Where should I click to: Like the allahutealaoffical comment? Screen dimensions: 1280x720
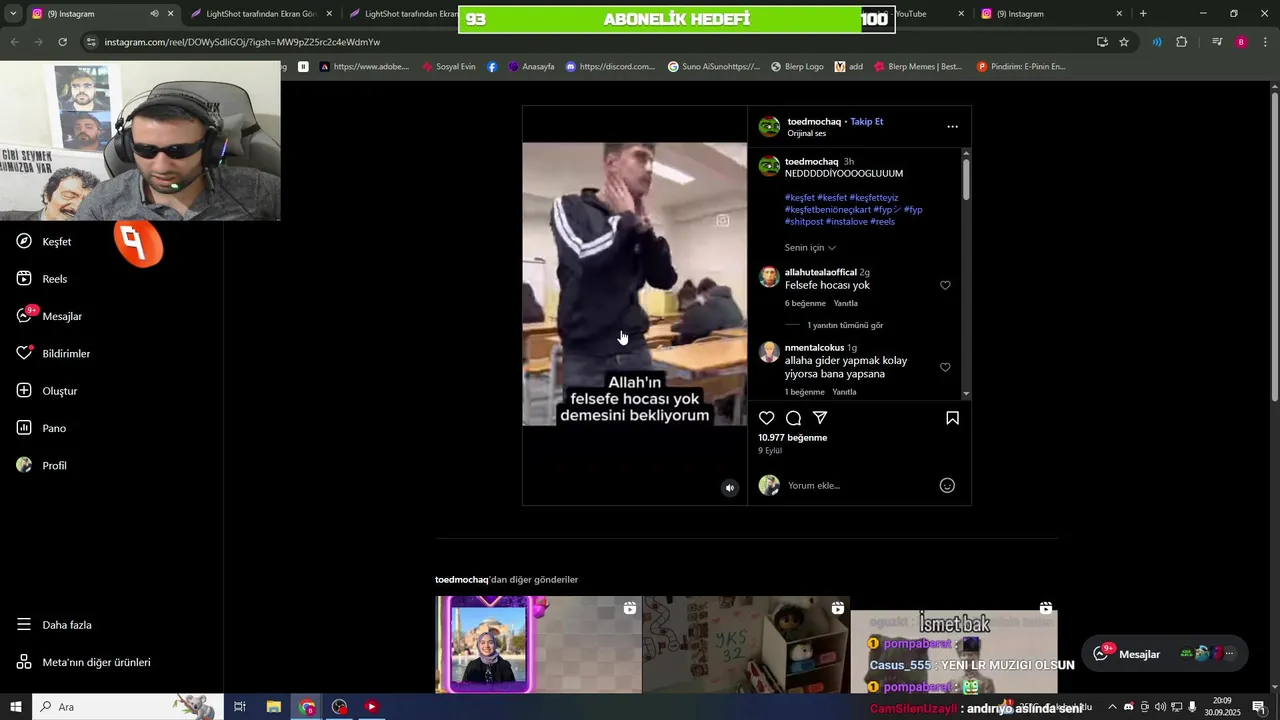click(945, 285)
